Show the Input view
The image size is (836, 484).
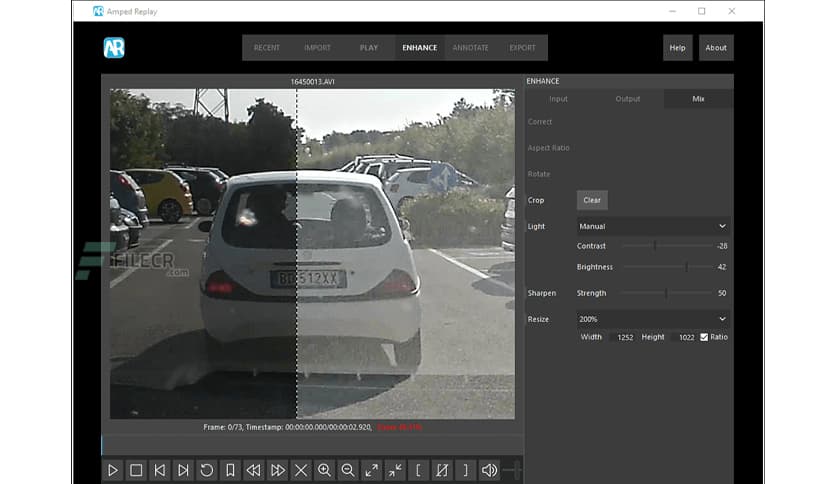(558, 99)
